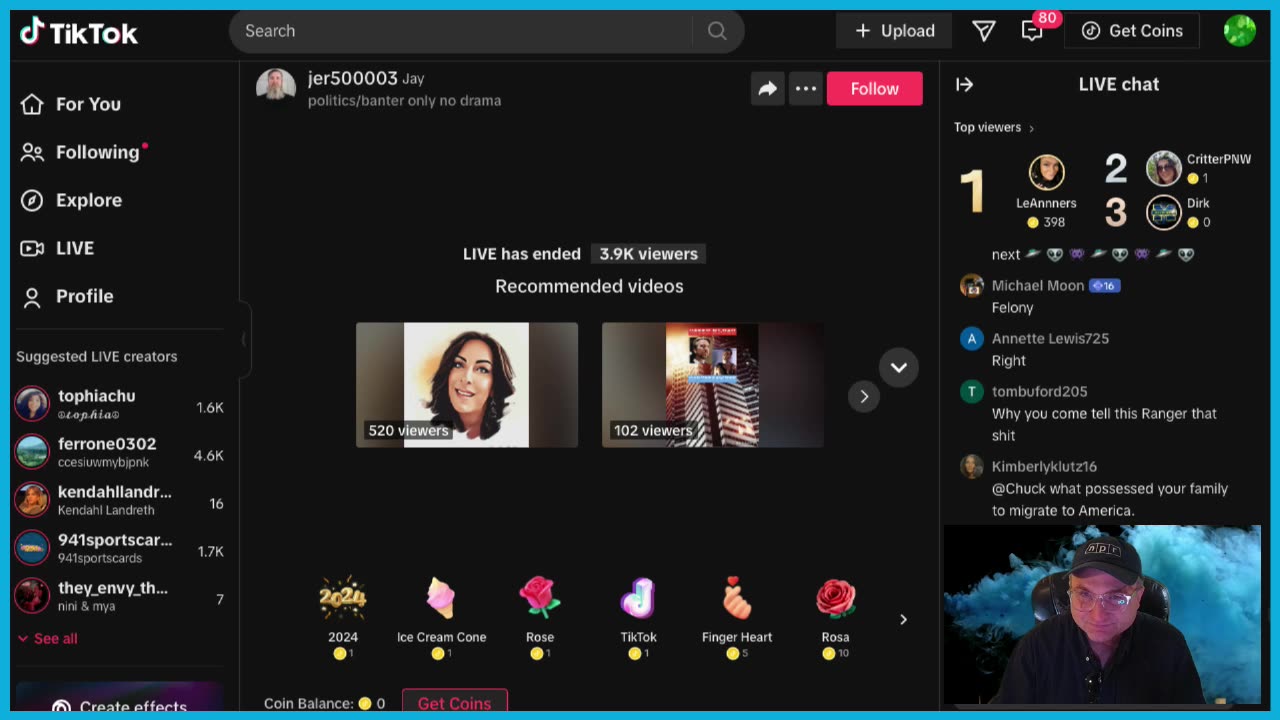Click Create effects button
1280x720 pixels.
coord(120,700)
